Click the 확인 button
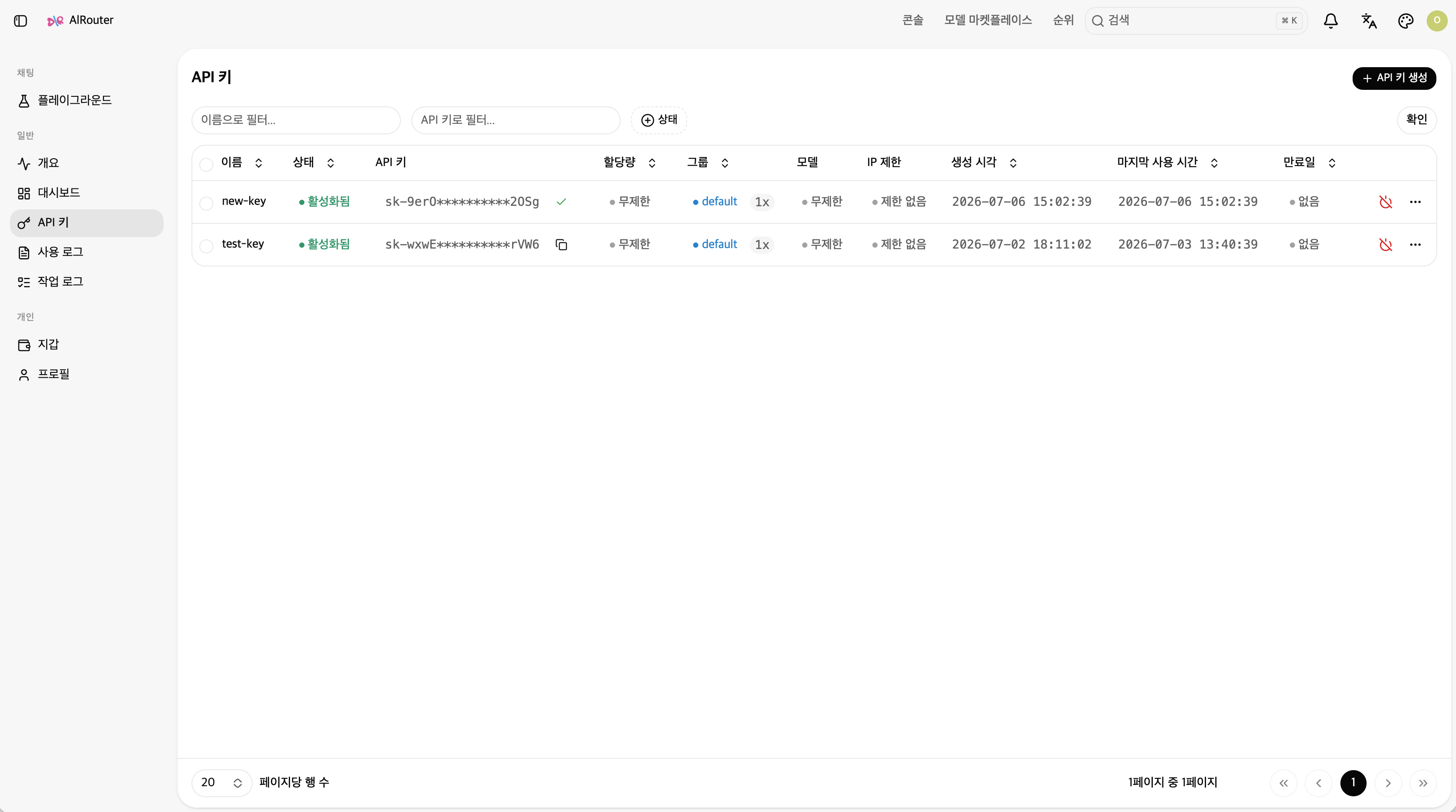 [1416, 120]
